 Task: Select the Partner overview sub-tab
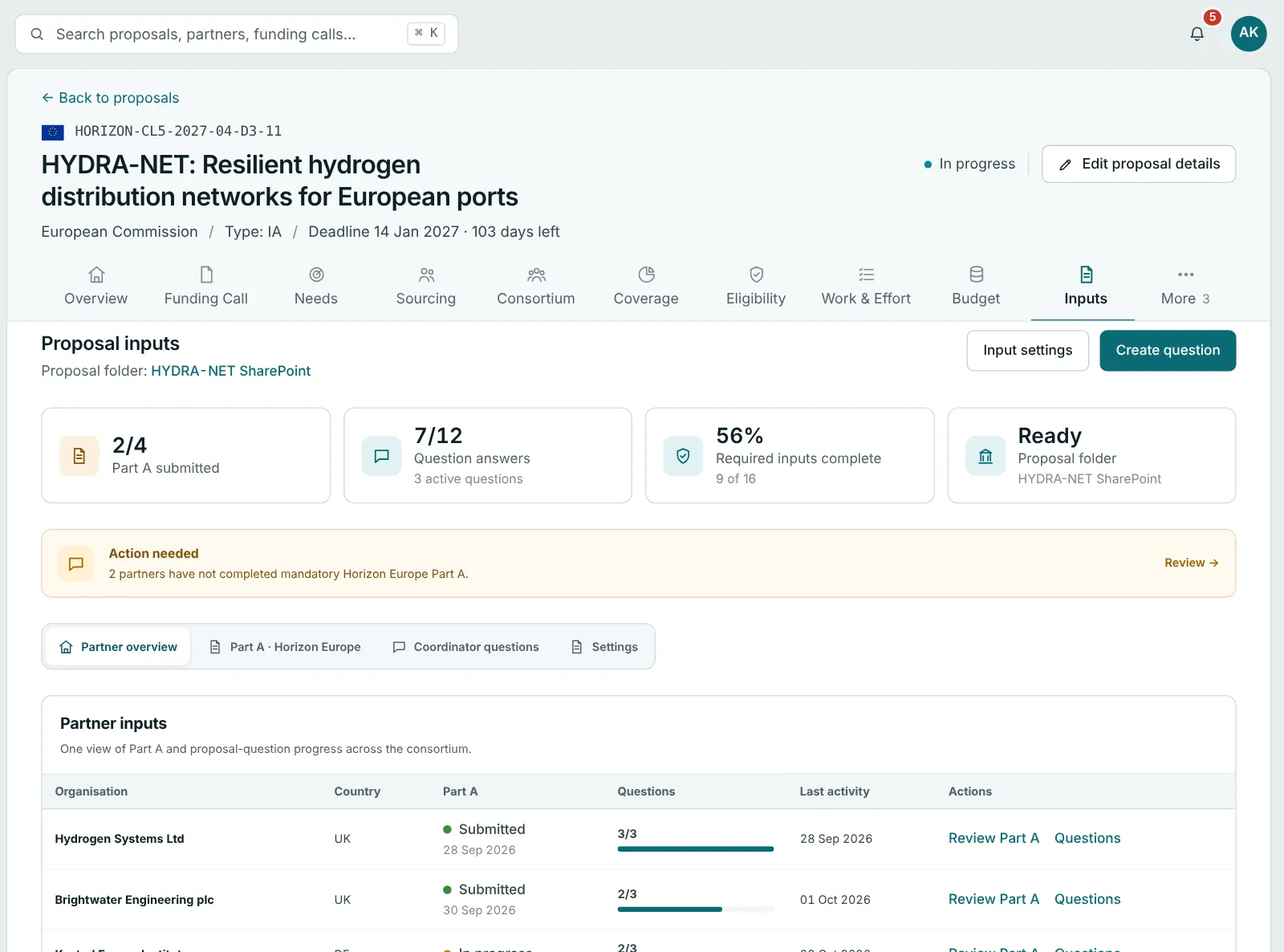click(x=119, y=647)
